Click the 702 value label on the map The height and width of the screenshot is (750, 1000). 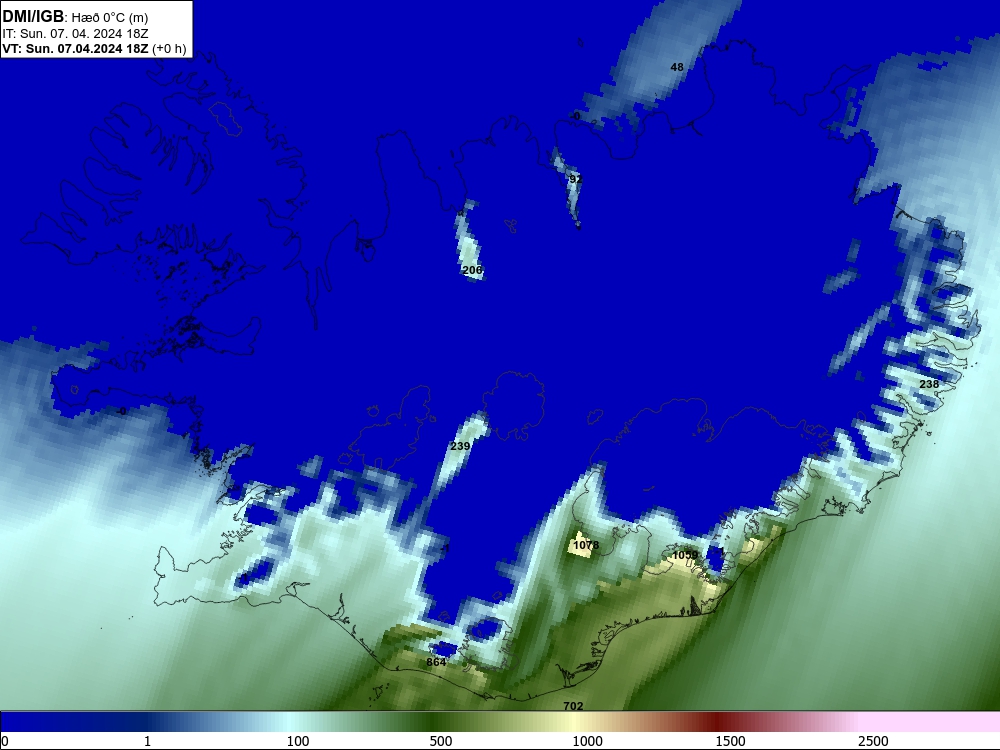(573, 706)
